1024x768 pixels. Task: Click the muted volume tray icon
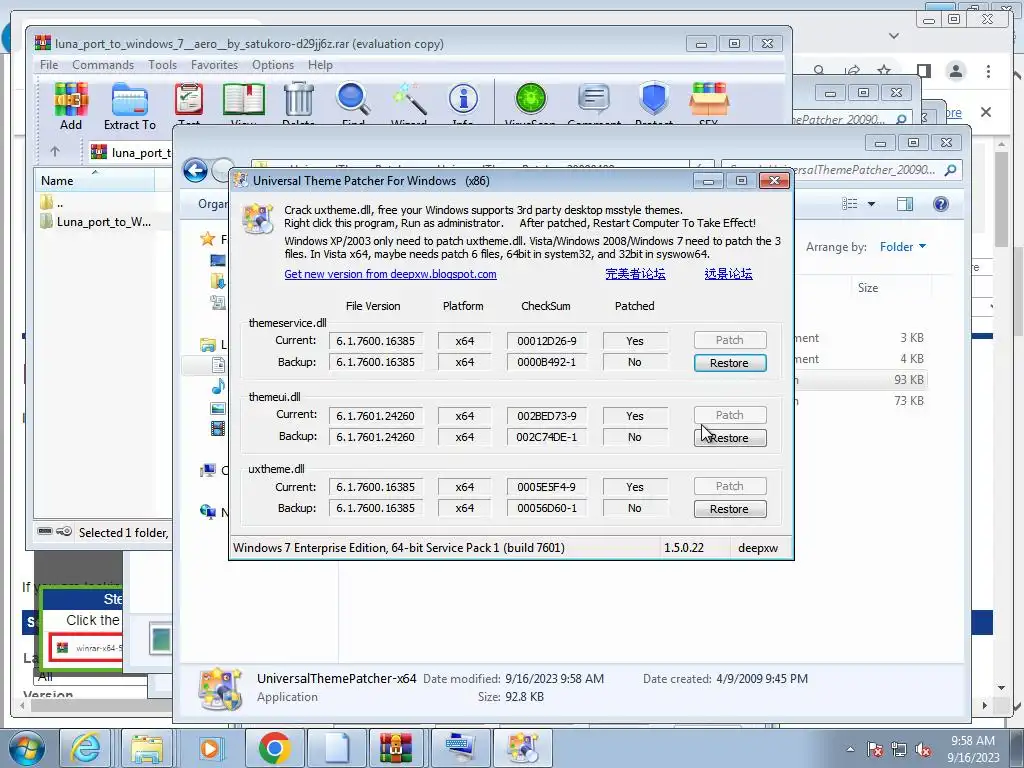(x=923, y=750)
